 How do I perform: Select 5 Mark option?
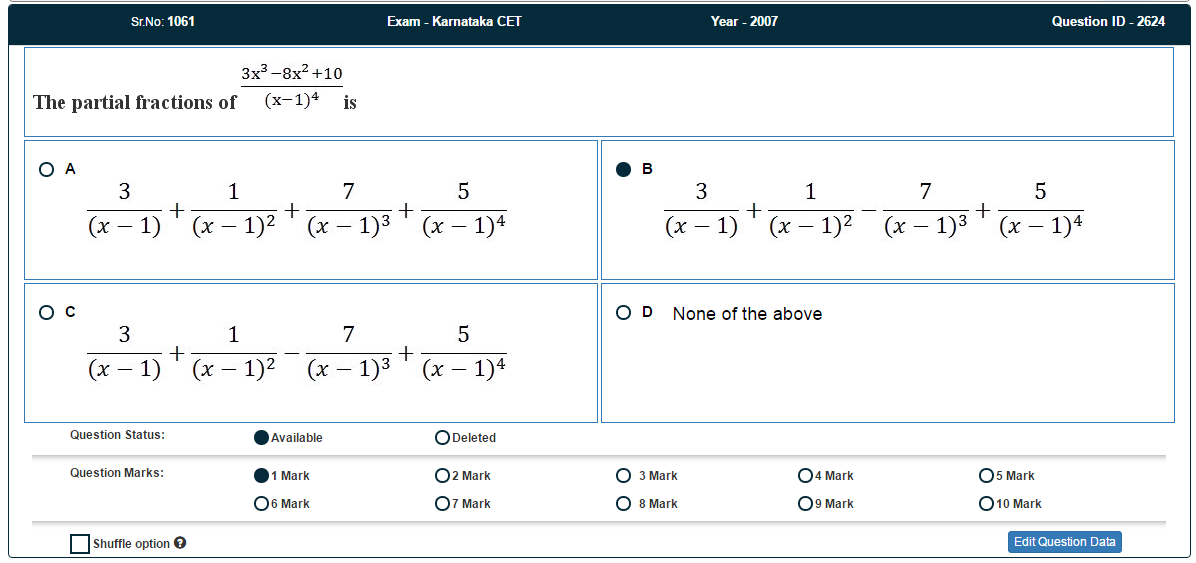click(986, 476)
